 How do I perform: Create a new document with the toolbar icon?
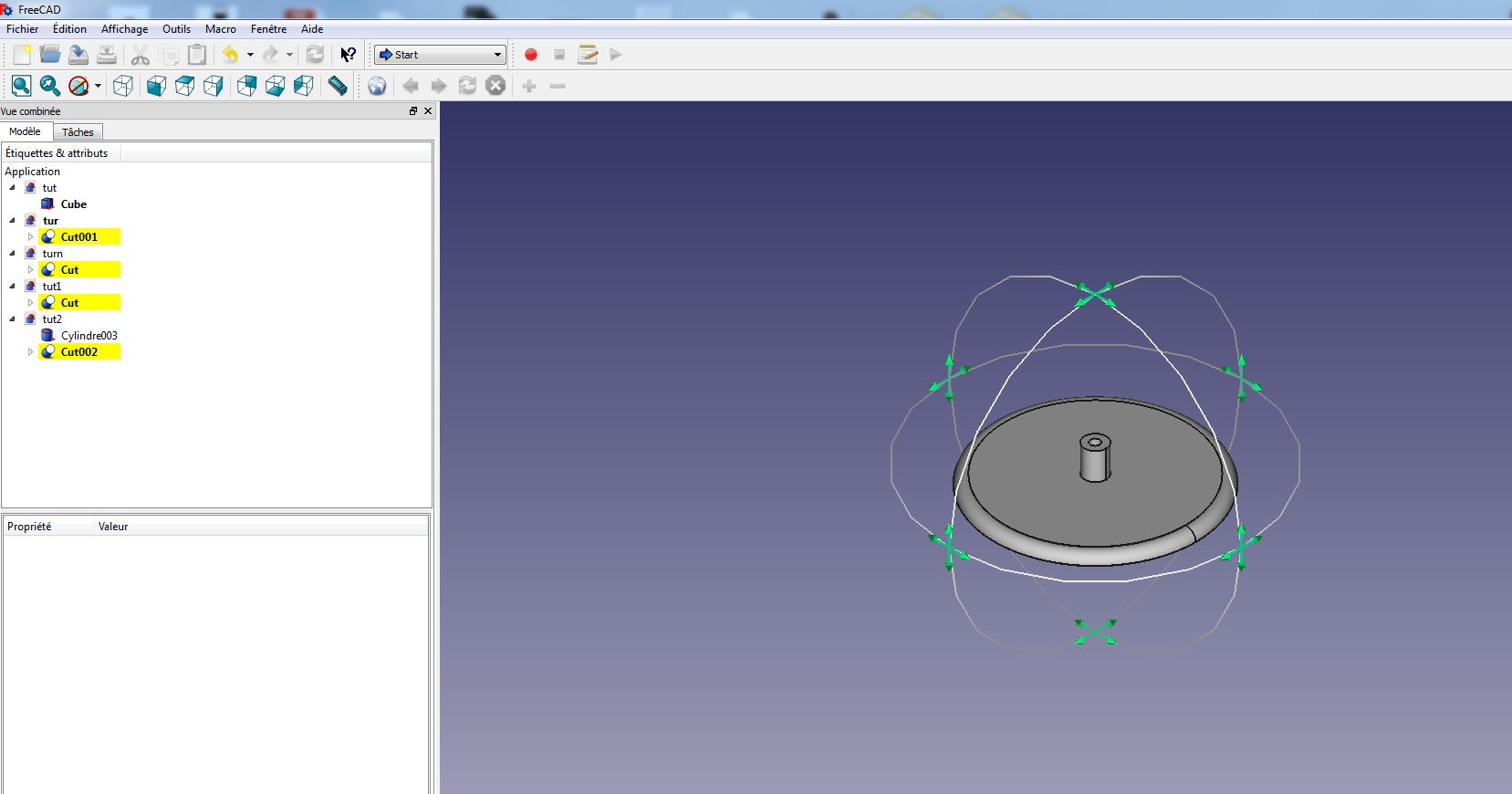pos(22,55)
